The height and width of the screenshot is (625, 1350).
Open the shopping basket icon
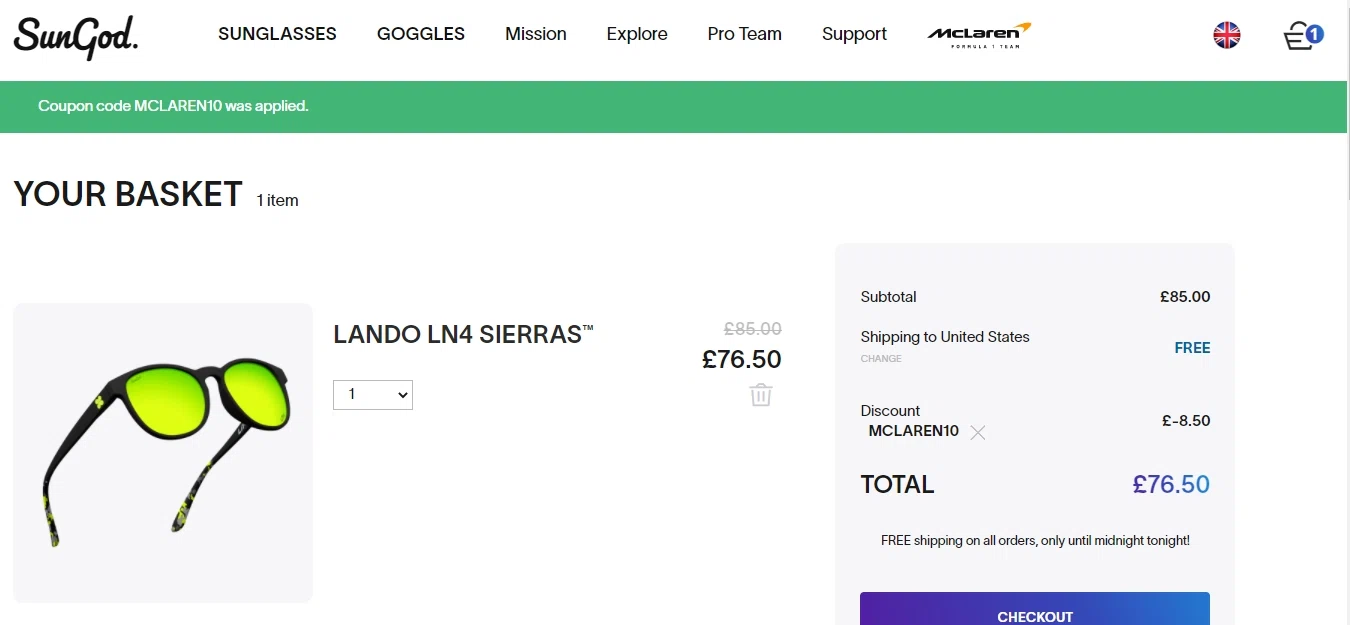[x=1299, y=37]
